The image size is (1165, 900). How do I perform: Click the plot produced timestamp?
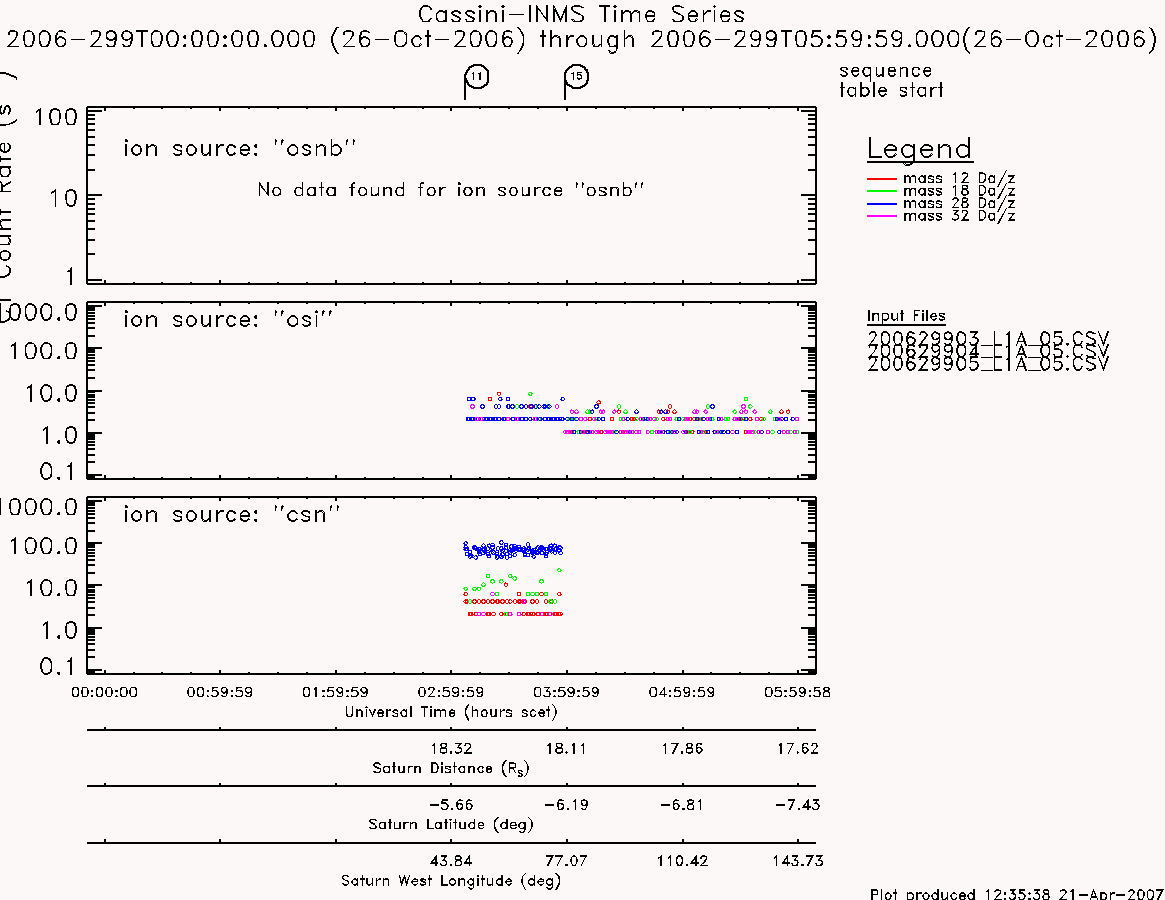(x=1016, y=893)
